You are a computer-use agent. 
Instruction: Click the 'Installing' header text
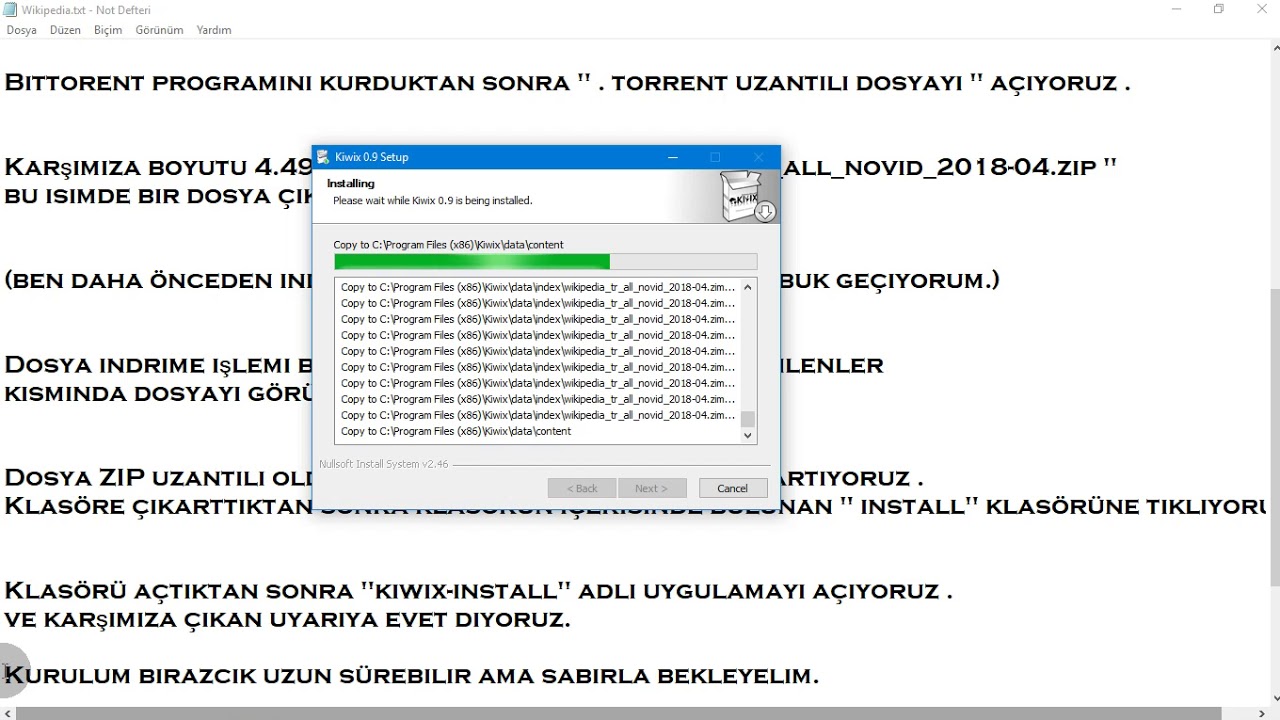coord(351,183)
